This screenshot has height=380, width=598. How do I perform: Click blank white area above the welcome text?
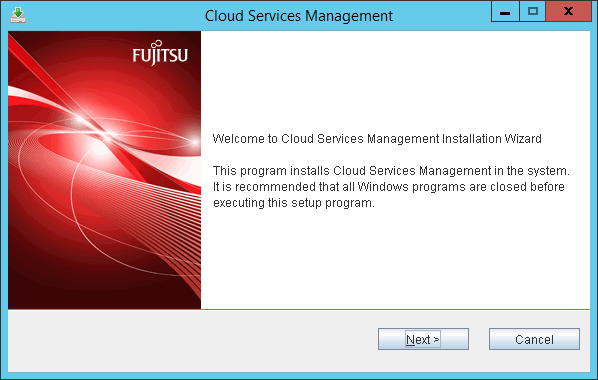tap(395, 80)
